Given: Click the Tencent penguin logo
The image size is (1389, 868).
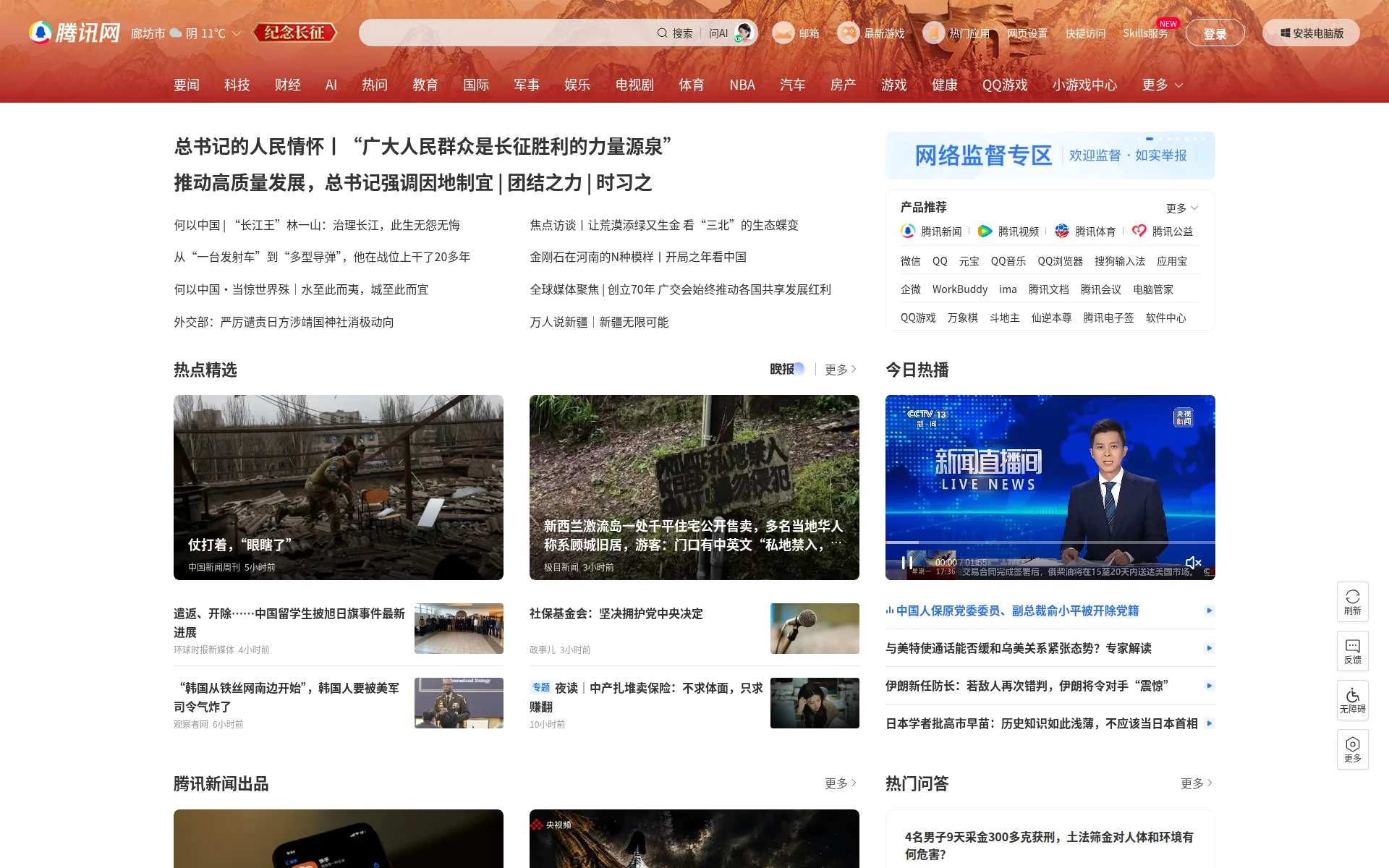Looking at the screenshot, I should click(41, 33).
